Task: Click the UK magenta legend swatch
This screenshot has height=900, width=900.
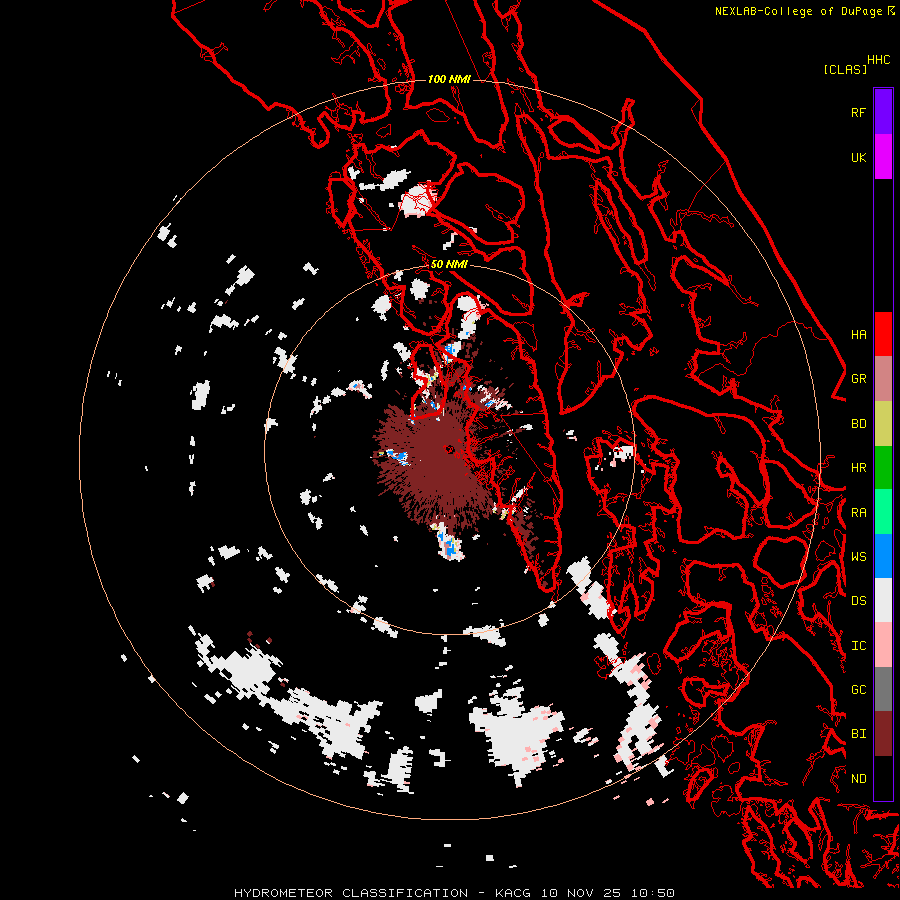Action: 883,157
